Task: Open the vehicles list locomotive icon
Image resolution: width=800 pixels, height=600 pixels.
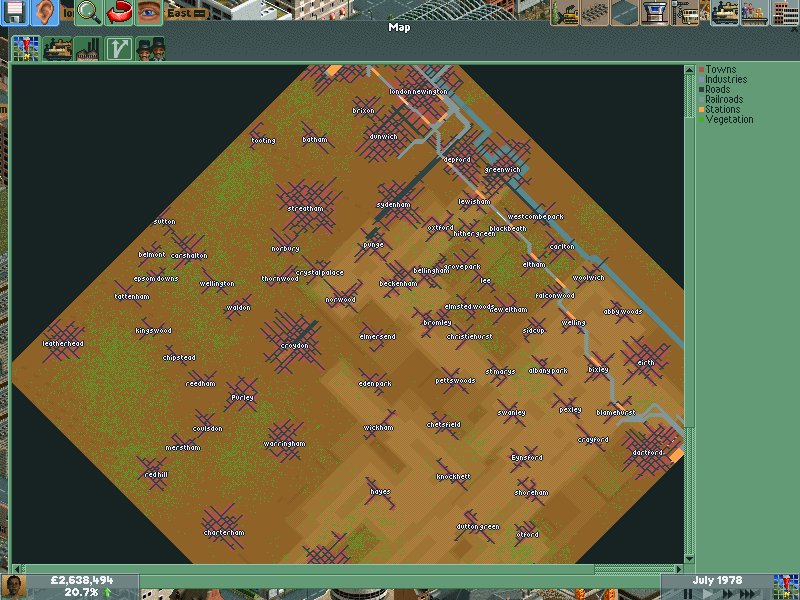Action: pyautogui.click(x=724, y=12)
